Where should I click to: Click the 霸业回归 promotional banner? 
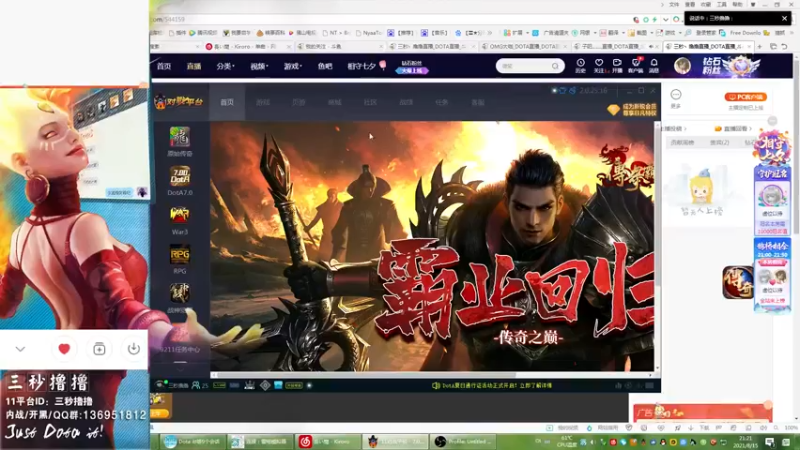pyautogui.click(x=432, y=246)
